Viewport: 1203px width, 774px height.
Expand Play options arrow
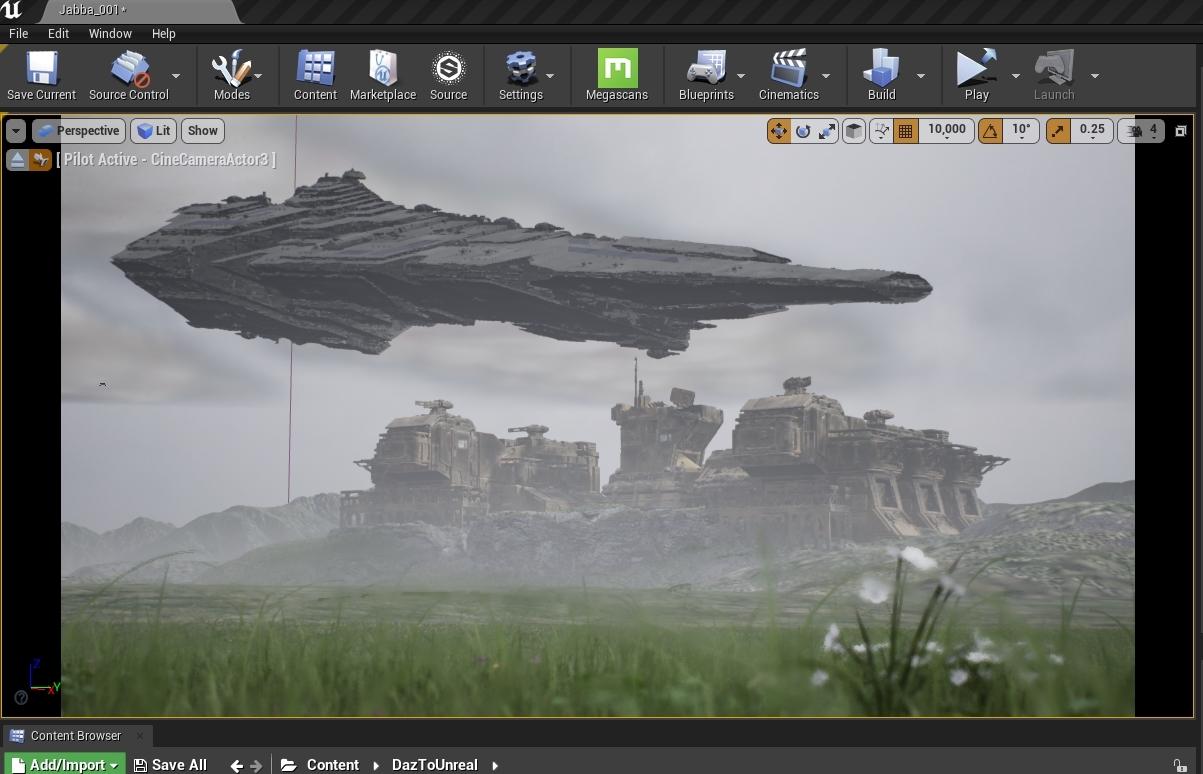(x=1016, y=76)
